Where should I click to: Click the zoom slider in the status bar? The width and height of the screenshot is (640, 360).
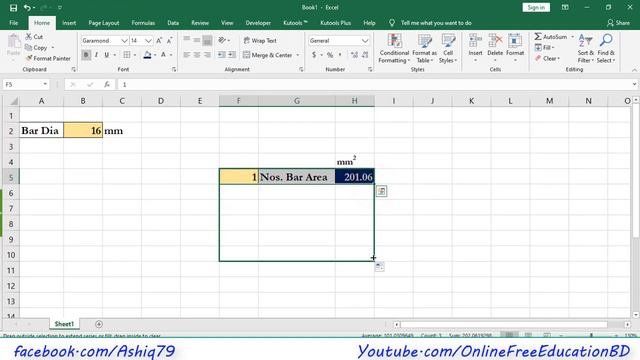click(591, 335)
